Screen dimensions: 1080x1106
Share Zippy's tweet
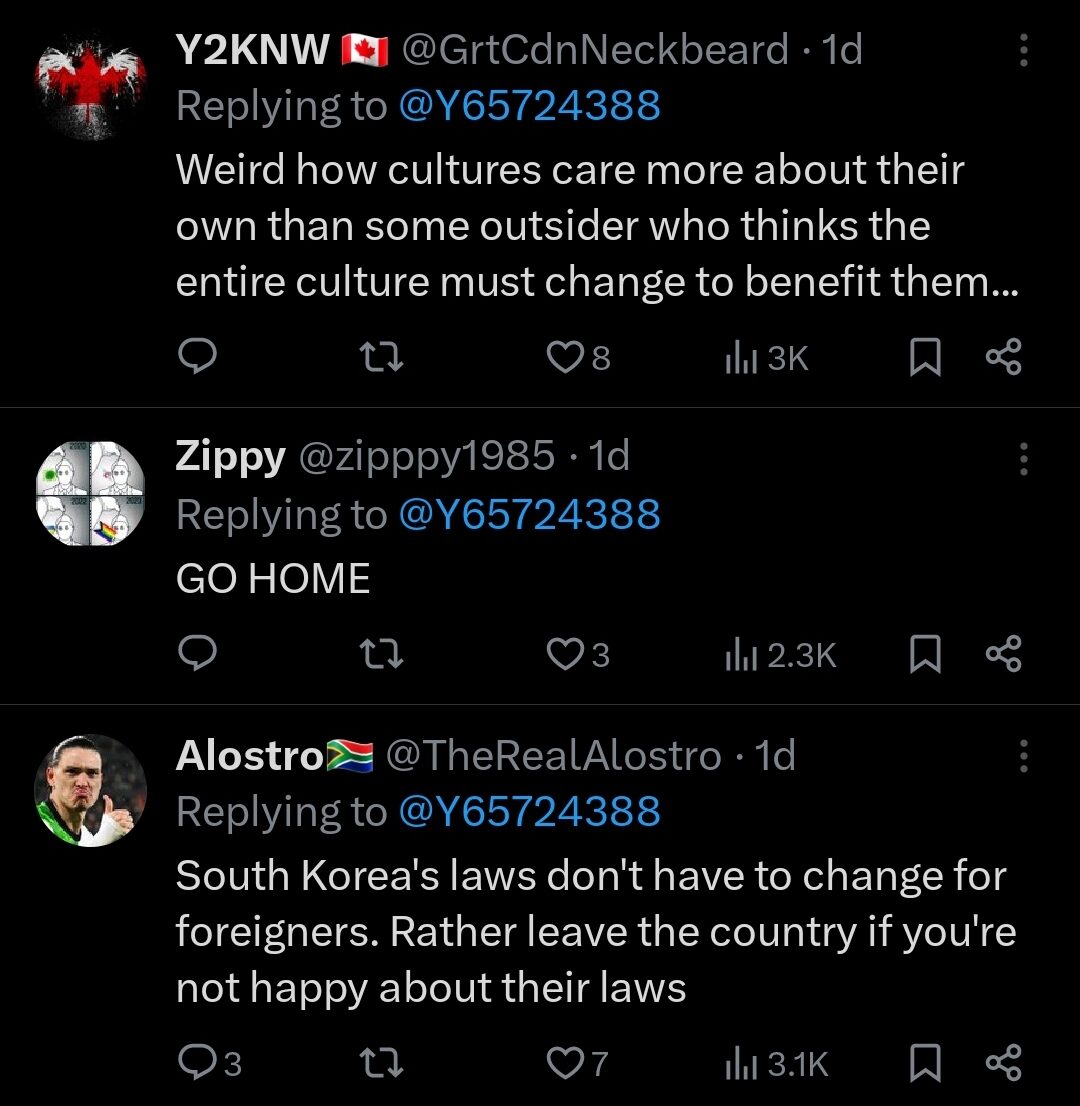[x=1004, y=654]
